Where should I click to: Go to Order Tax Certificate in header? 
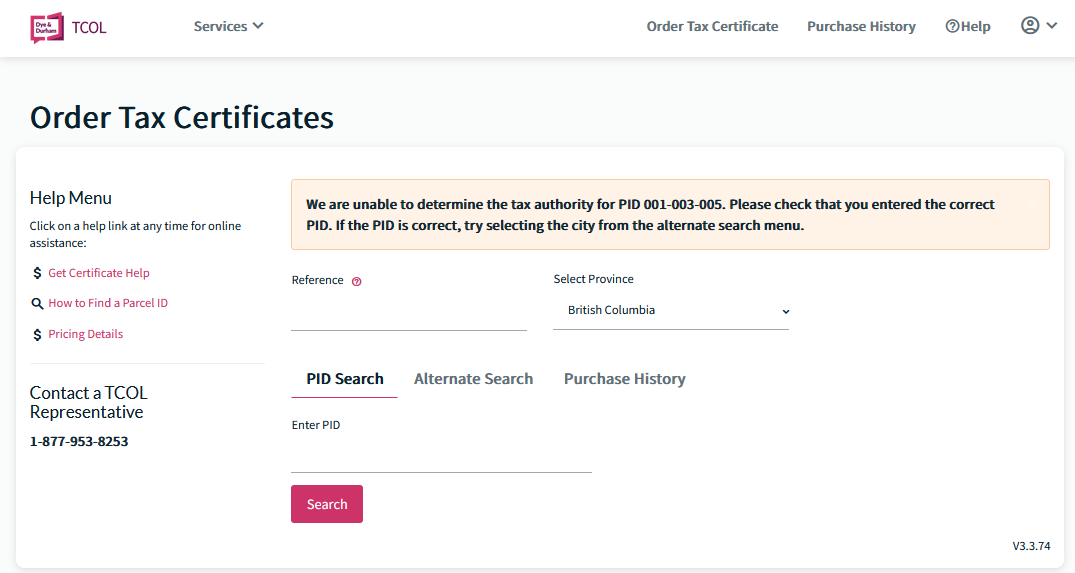712,26
